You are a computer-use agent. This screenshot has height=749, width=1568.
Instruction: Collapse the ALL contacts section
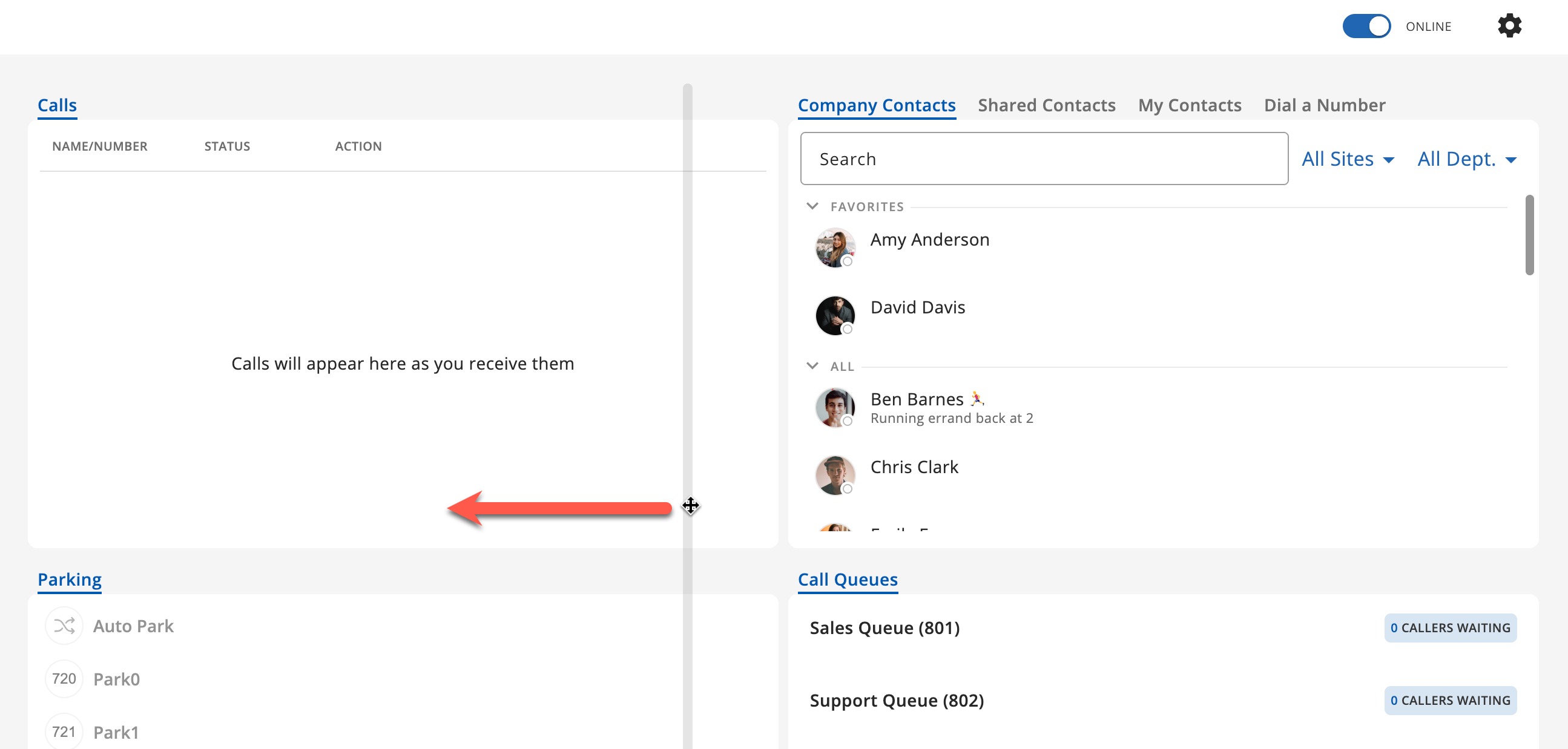(x=812, y=365)
